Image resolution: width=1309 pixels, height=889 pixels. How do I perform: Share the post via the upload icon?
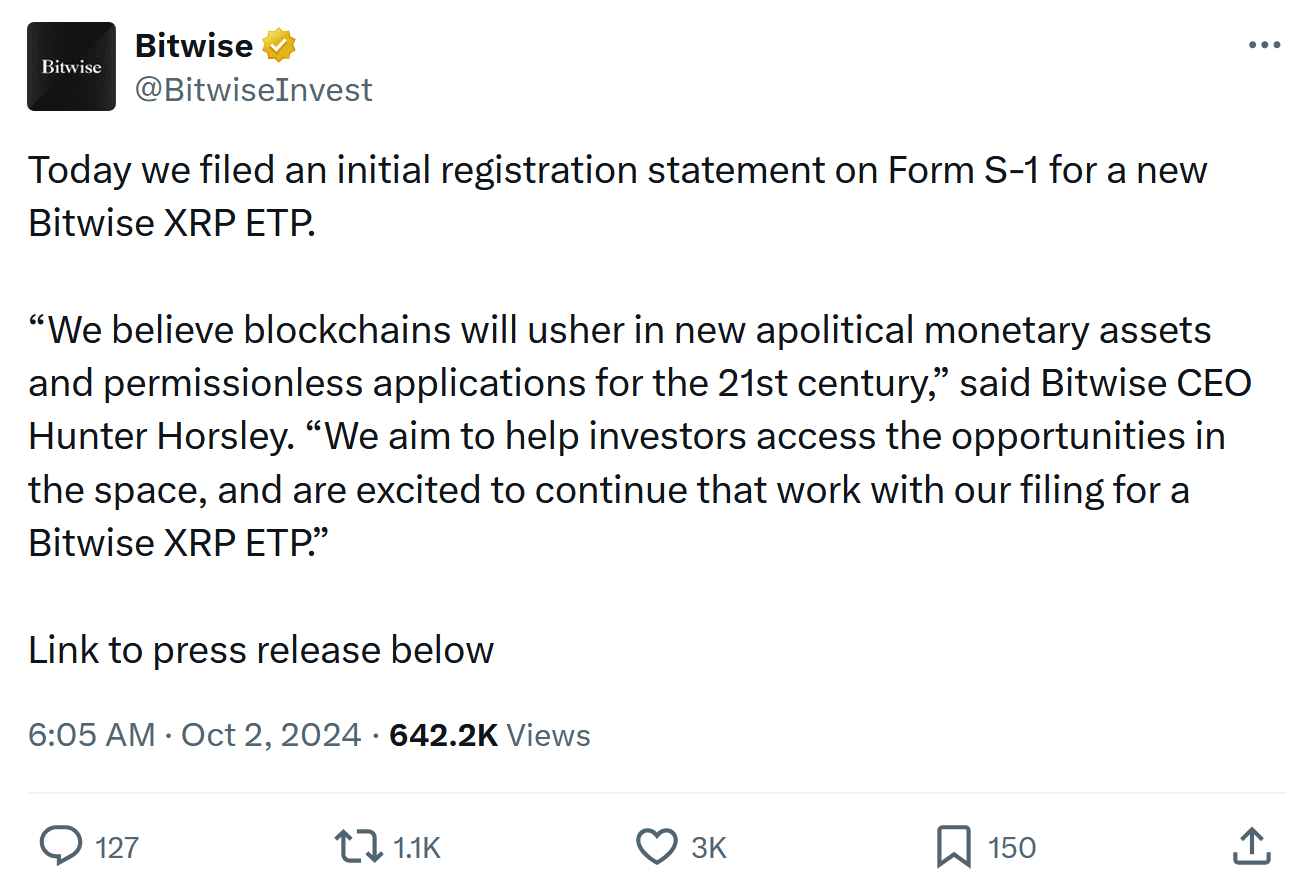(1251, 847)
